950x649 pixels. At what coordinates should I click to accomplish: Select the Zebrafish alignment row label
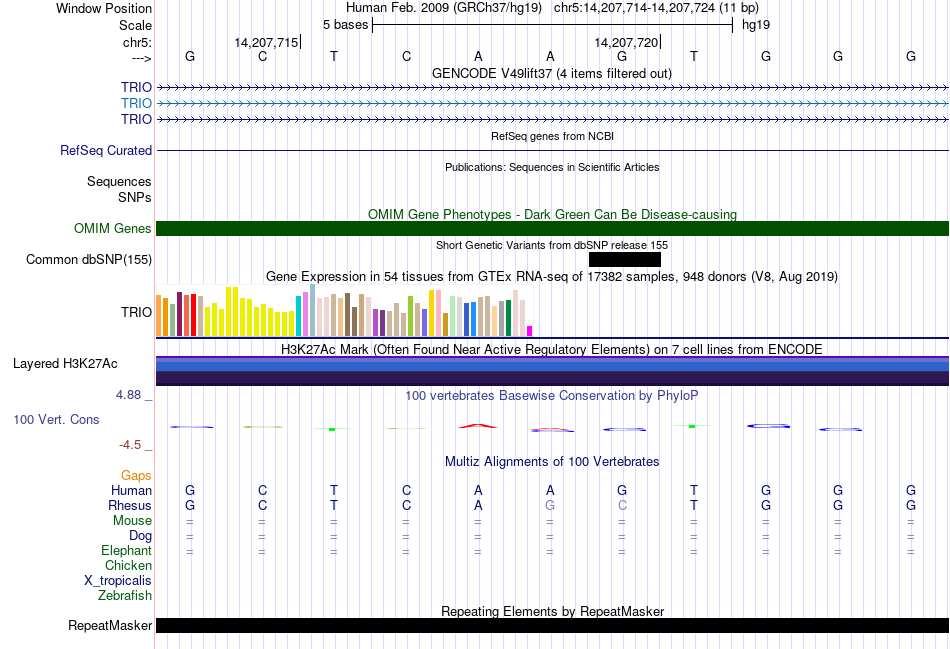click(125, 596)
